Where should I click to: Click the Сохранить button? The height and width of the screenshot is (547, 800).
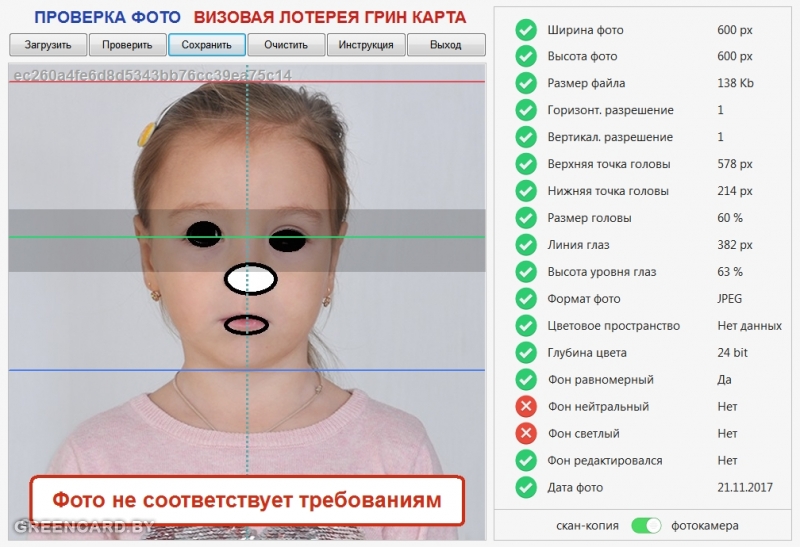207,45
